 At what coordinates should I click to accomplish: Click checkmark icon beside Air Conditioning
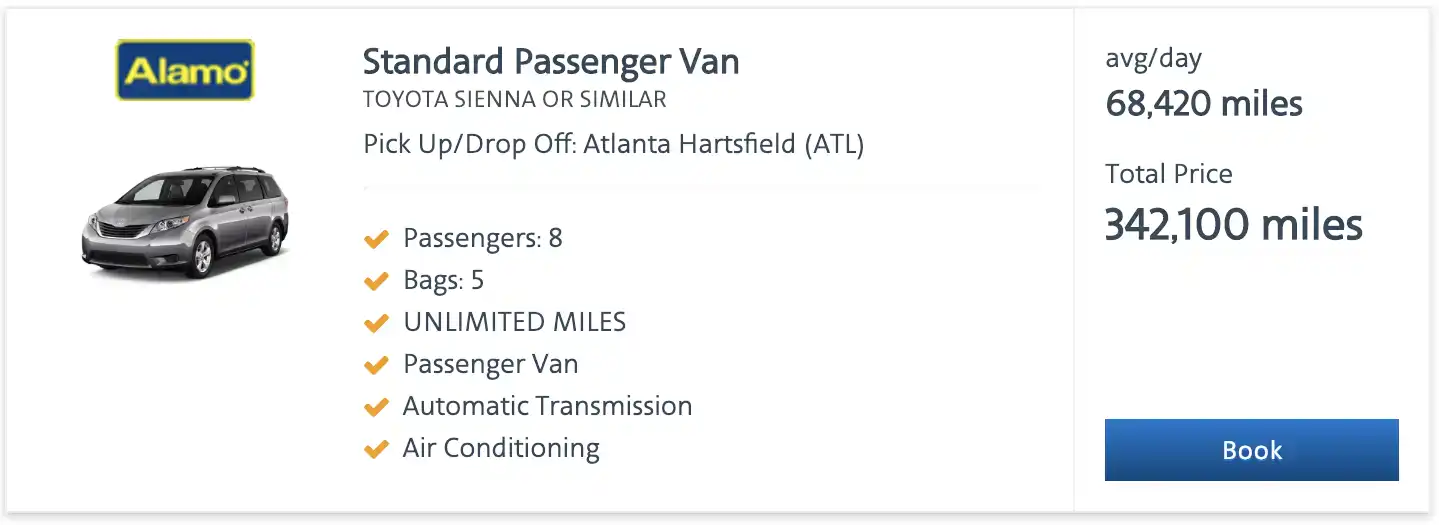click(x=376, y=449)
